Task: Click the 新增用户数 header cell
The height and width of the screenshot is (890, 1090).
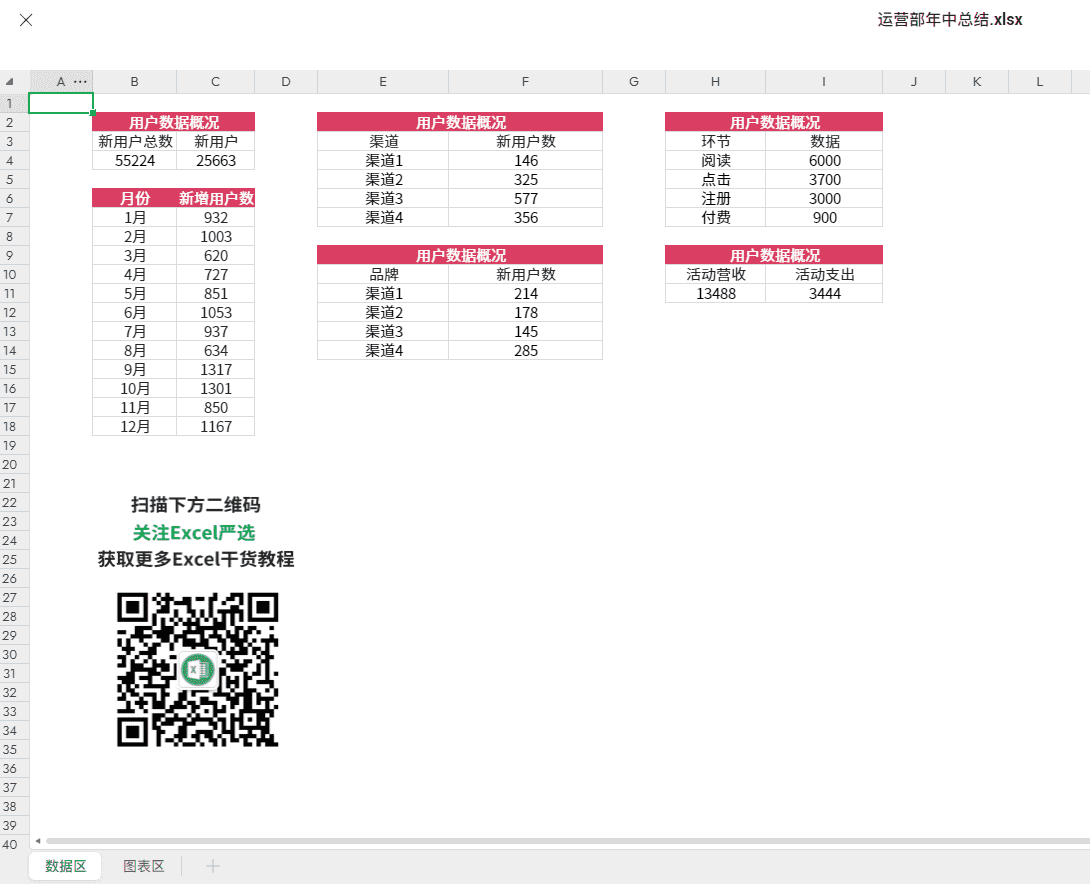Action: 215,198
